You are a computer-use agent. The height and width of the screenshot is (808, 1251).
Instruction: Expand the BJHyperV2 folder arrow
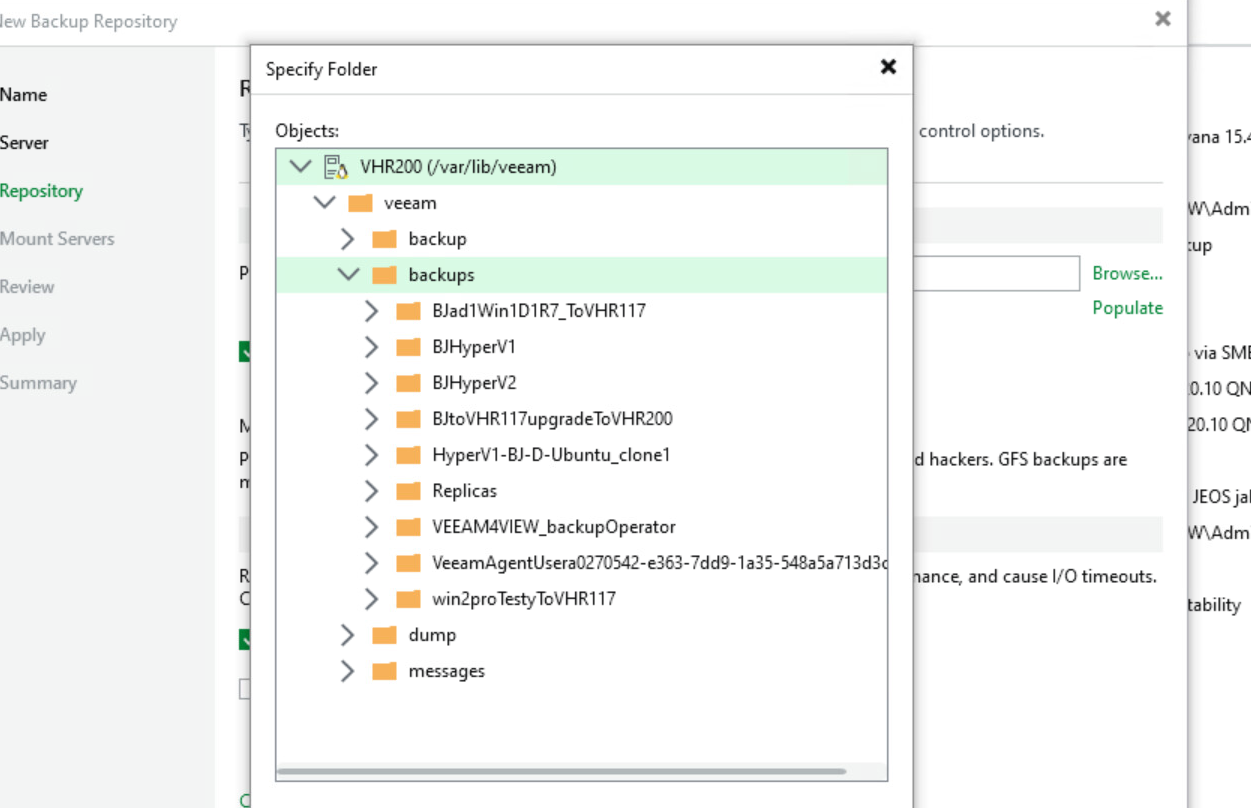(372, 383)
